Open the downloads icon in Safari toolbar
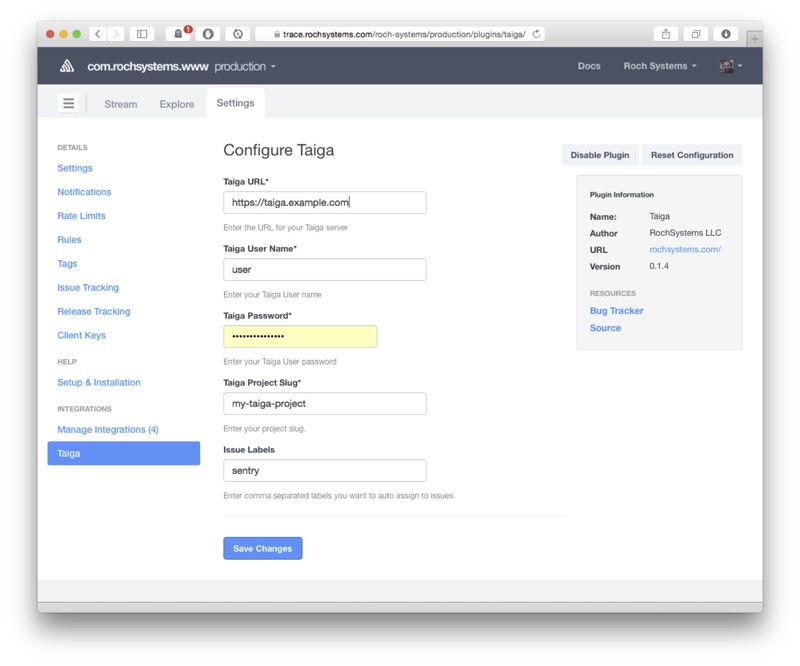This screenshot has width=800, height=666. [x=726, y=34]
